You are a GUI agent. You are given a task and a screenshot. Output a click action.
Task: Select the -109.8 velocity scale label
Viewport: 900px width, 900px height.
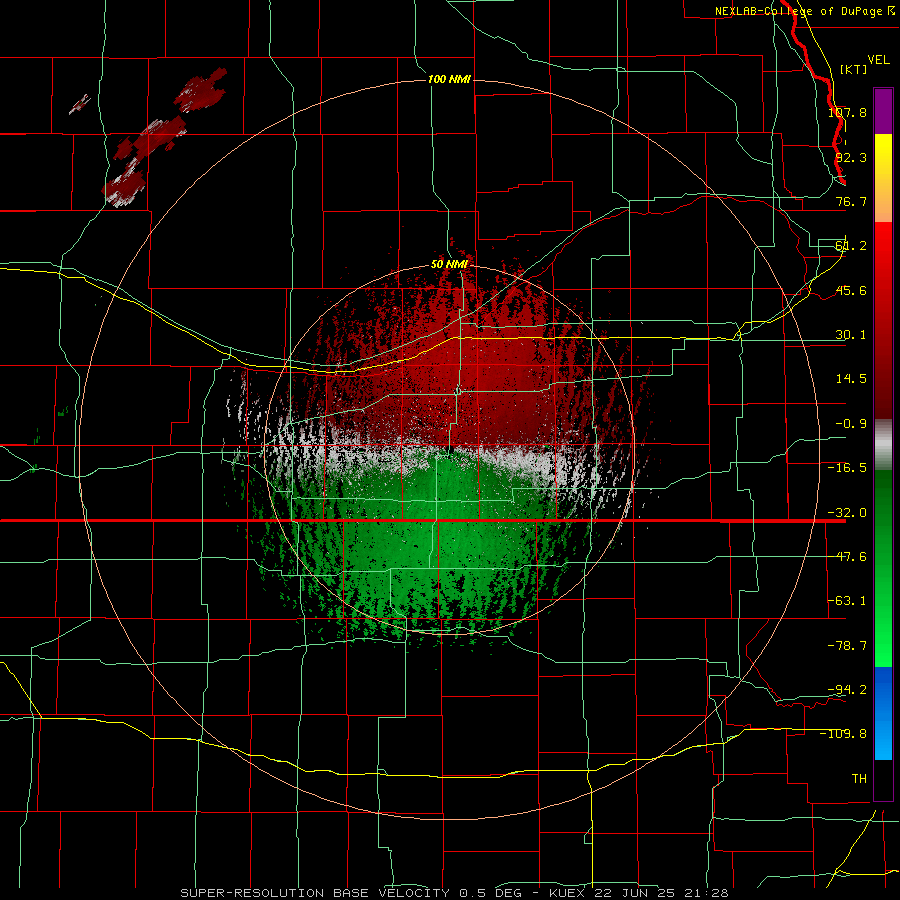[844, 734]
